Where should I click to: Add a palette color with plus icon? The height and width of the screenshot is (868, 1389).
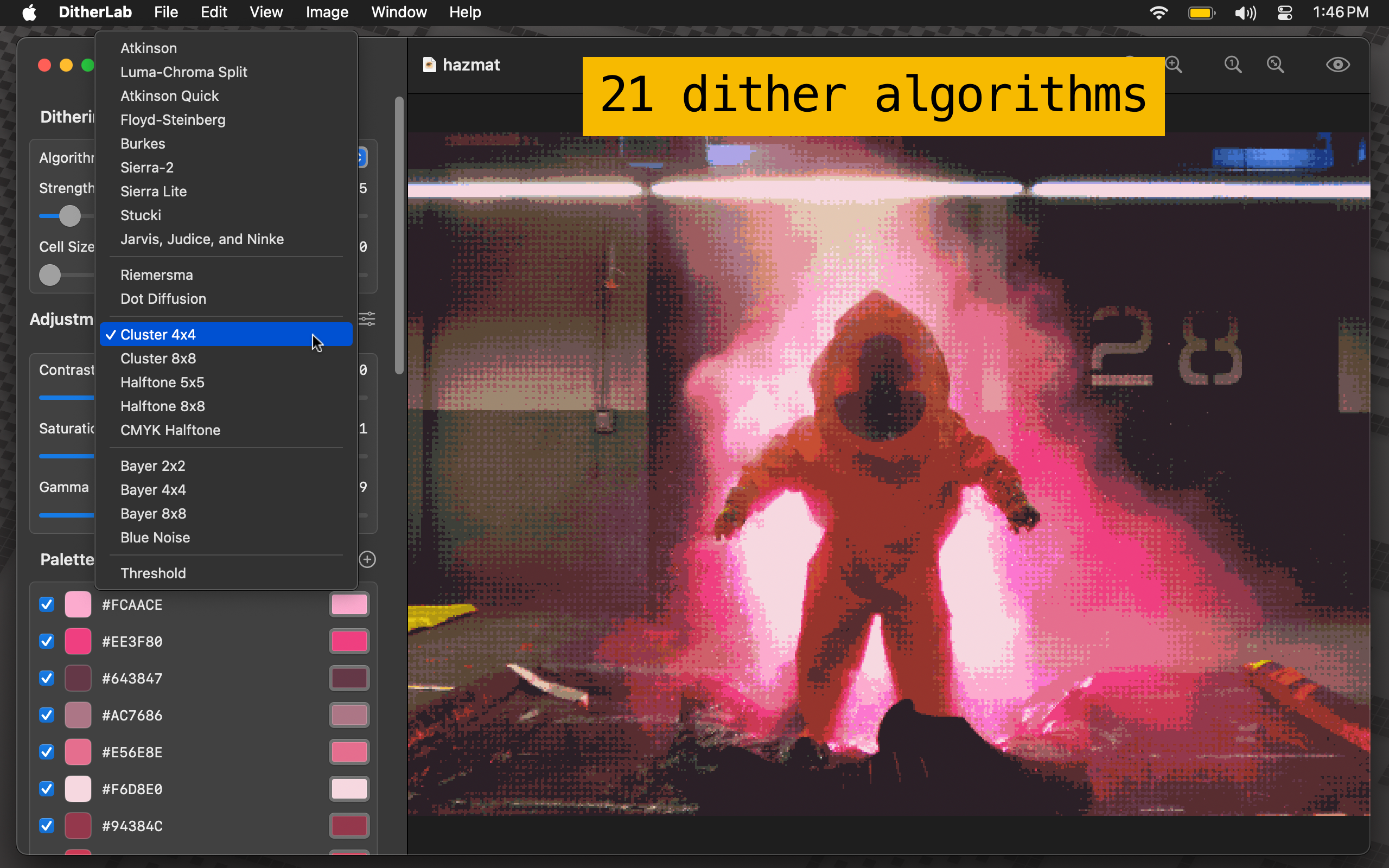(x=367, y=559)
